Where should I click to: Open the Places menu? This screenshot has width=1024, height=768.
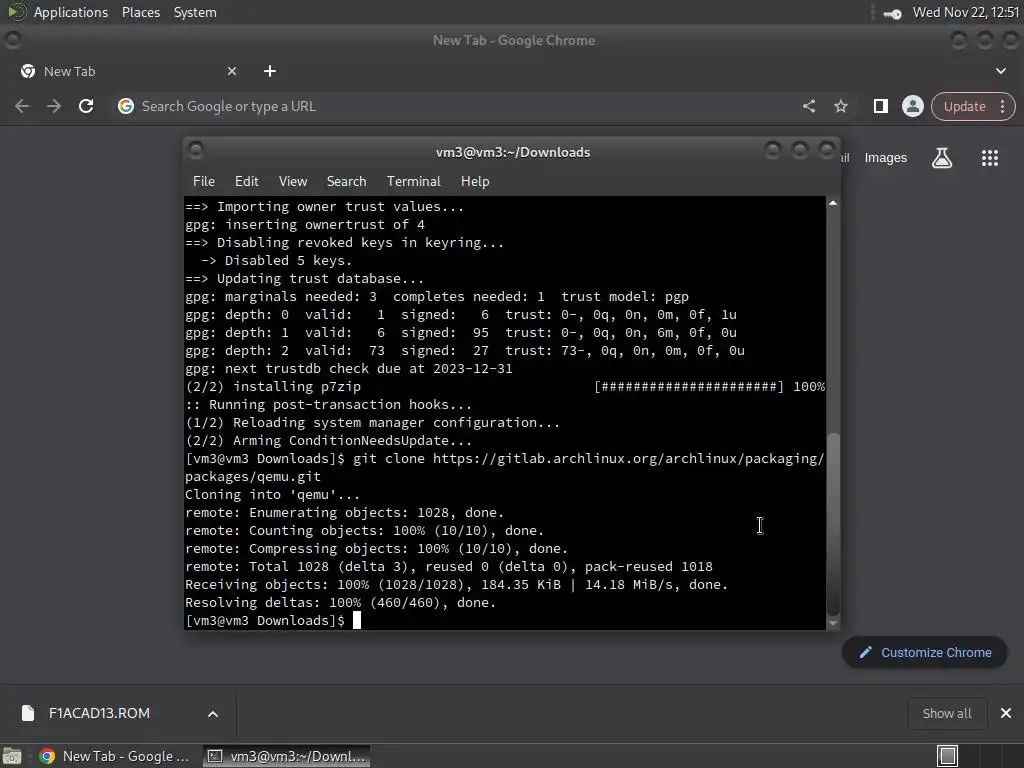(141, 12)
